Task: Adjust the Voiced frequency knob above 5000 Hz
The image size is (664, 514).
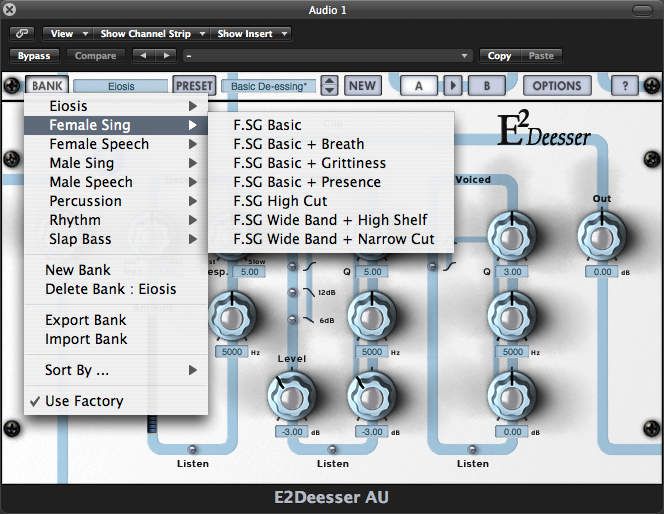Action: coord(512,317)
